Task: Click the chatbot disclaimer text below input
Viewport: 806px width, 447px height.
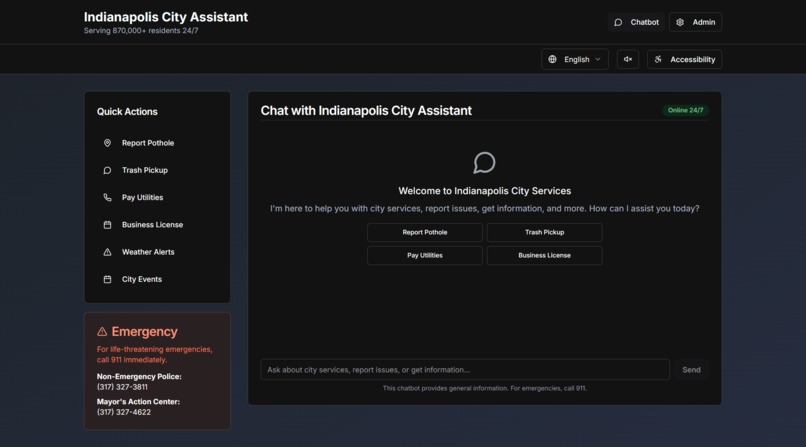Action: [484, 388]
